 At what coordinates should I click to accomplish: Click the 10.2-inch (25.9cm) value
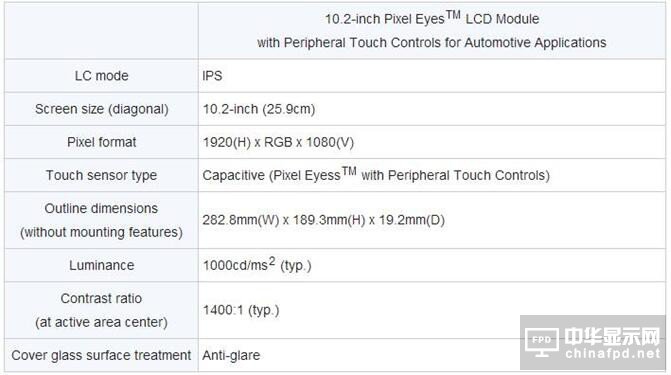(259, 109)
